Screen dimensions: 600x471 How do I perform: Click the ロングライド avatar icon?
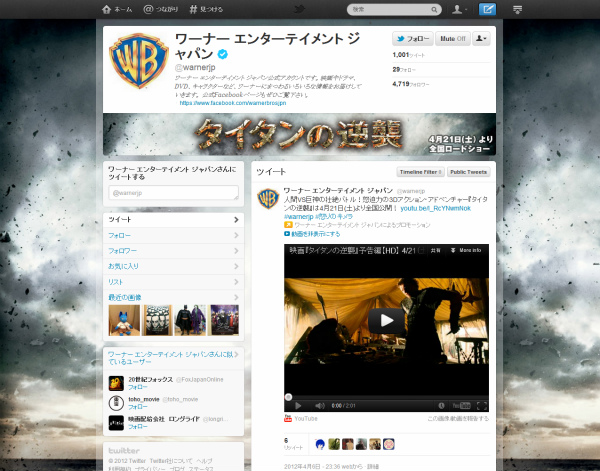[116, 423]
